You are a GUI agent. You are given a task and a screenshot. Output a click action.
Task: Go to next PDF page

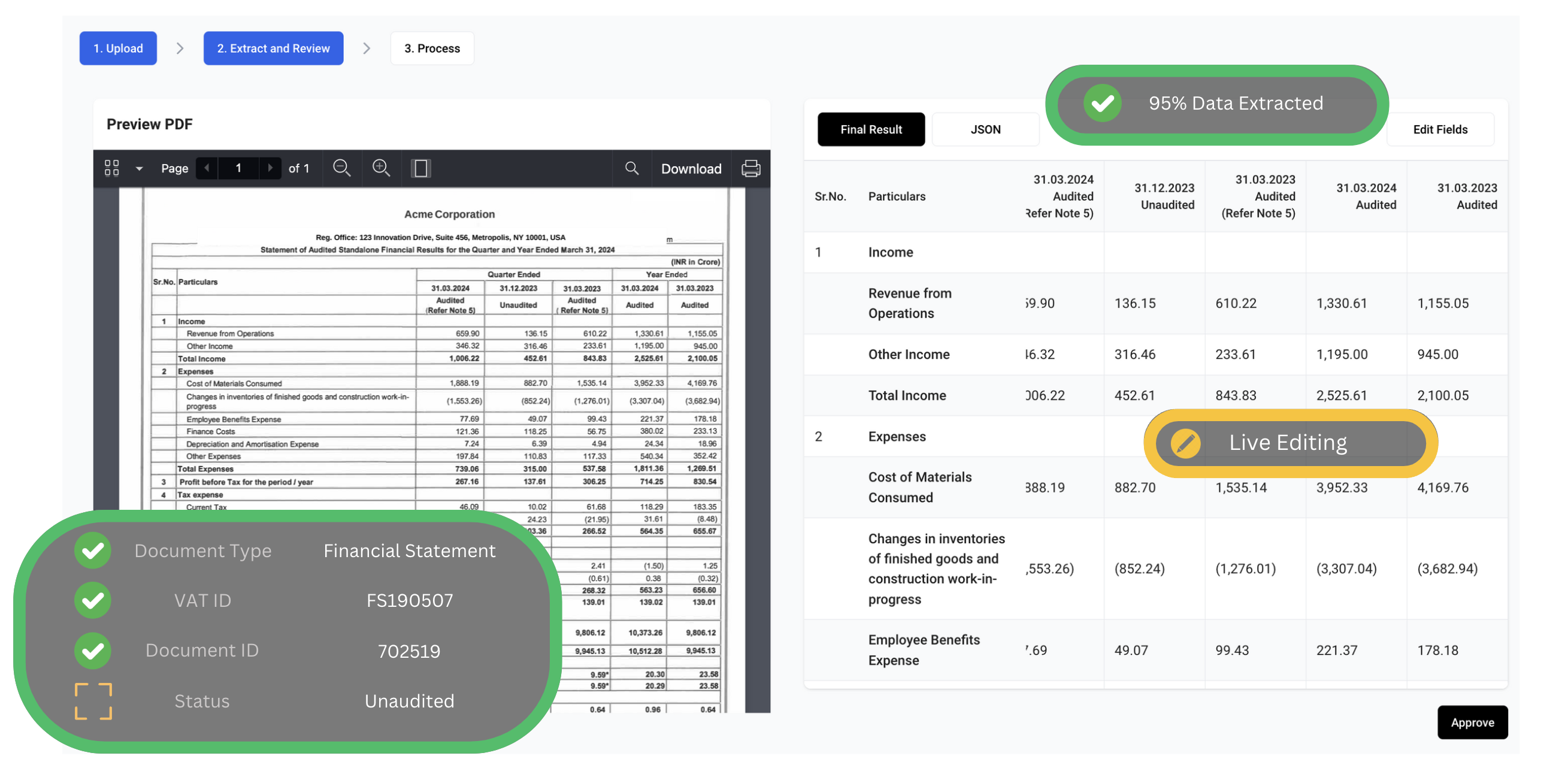coord(270,168)
